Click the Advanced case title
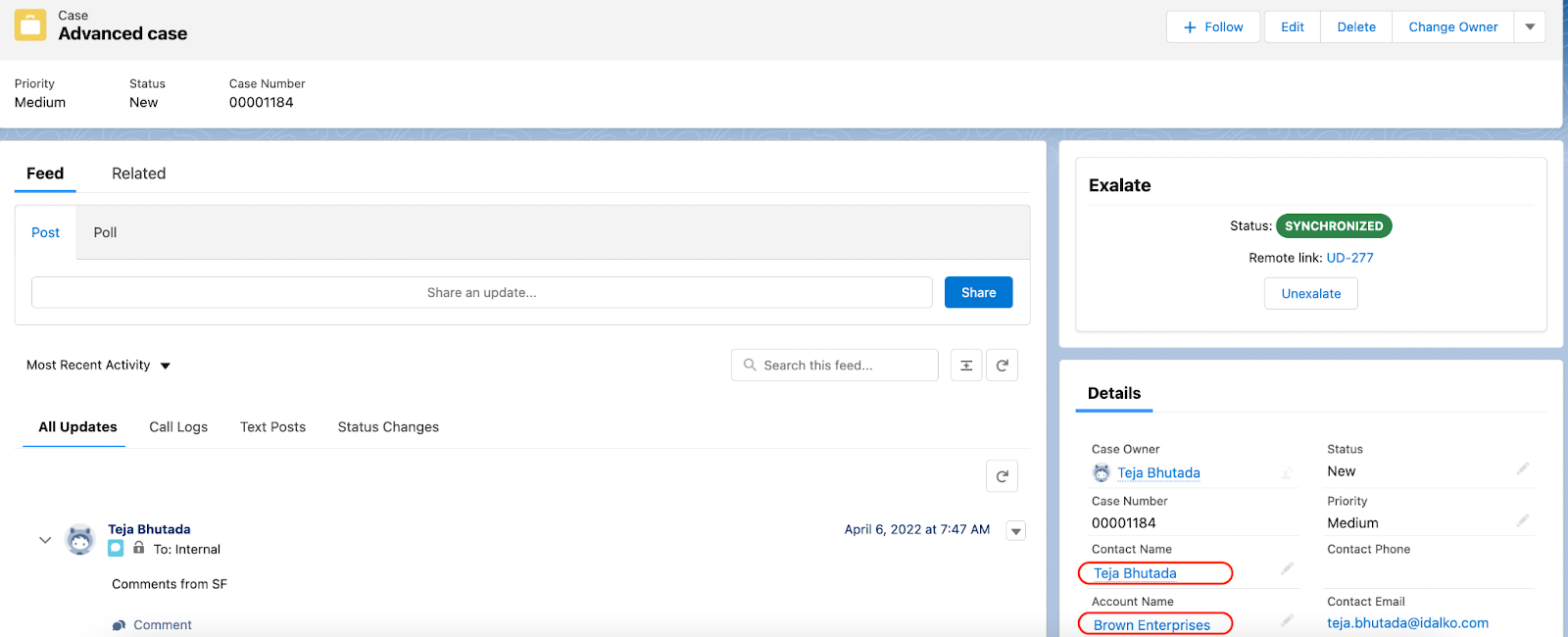This screenshot has height=637, width=1568. 122,33
